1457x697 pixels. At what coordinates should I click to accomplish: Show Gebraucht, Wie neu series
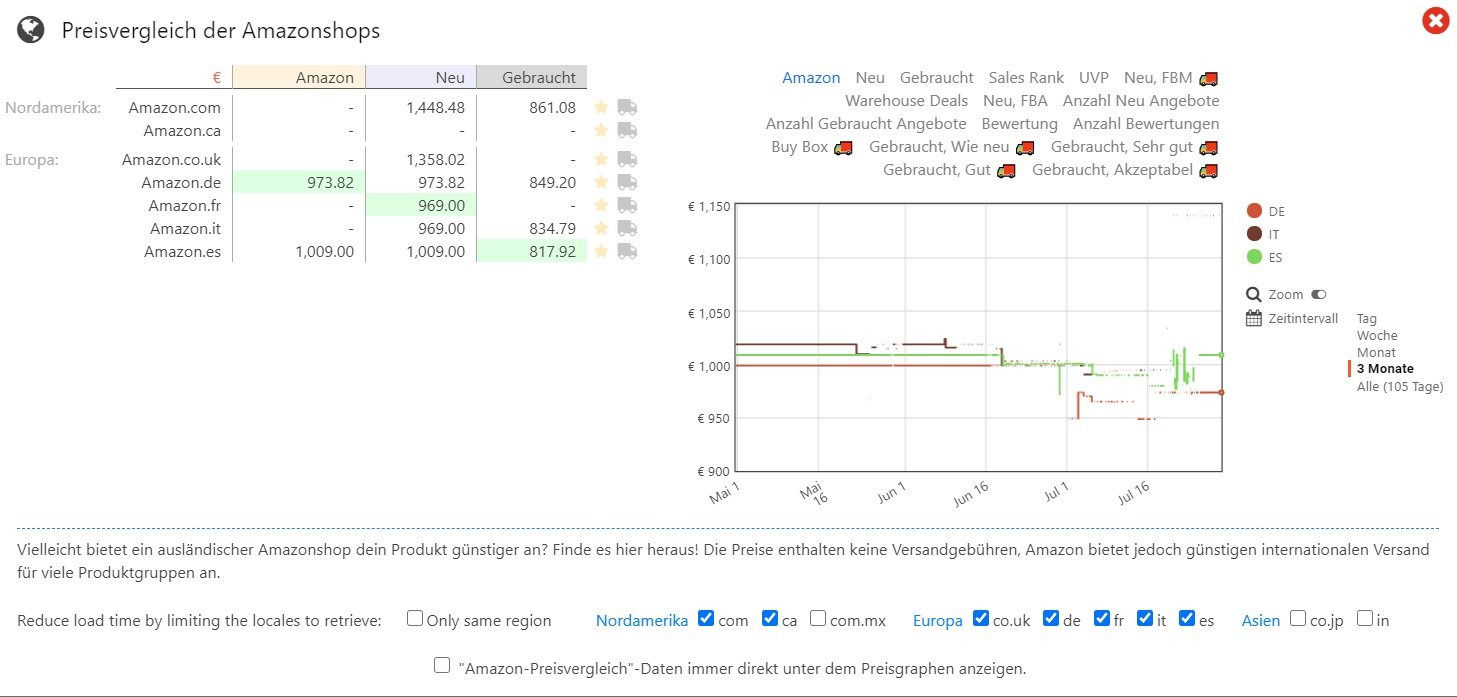pyautogui.click(x=952, y=147)
